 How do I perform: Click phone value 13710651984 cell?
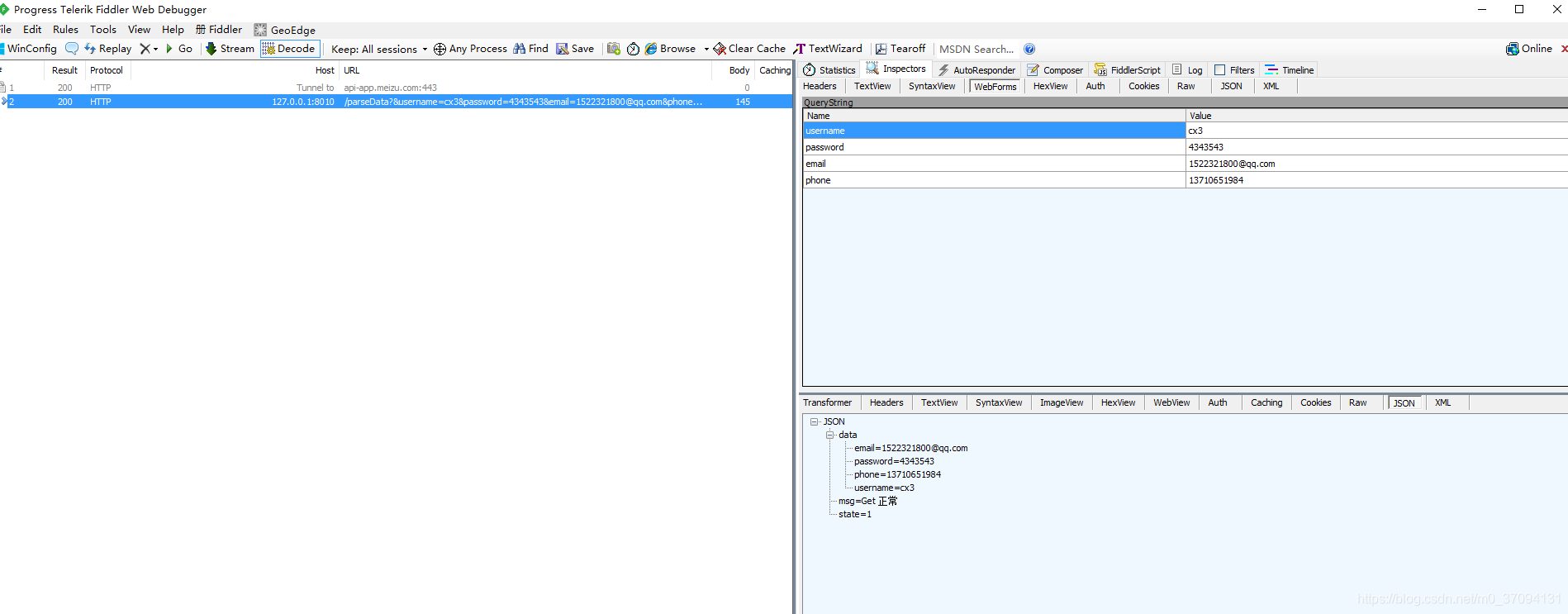[x=1377, y=180]
